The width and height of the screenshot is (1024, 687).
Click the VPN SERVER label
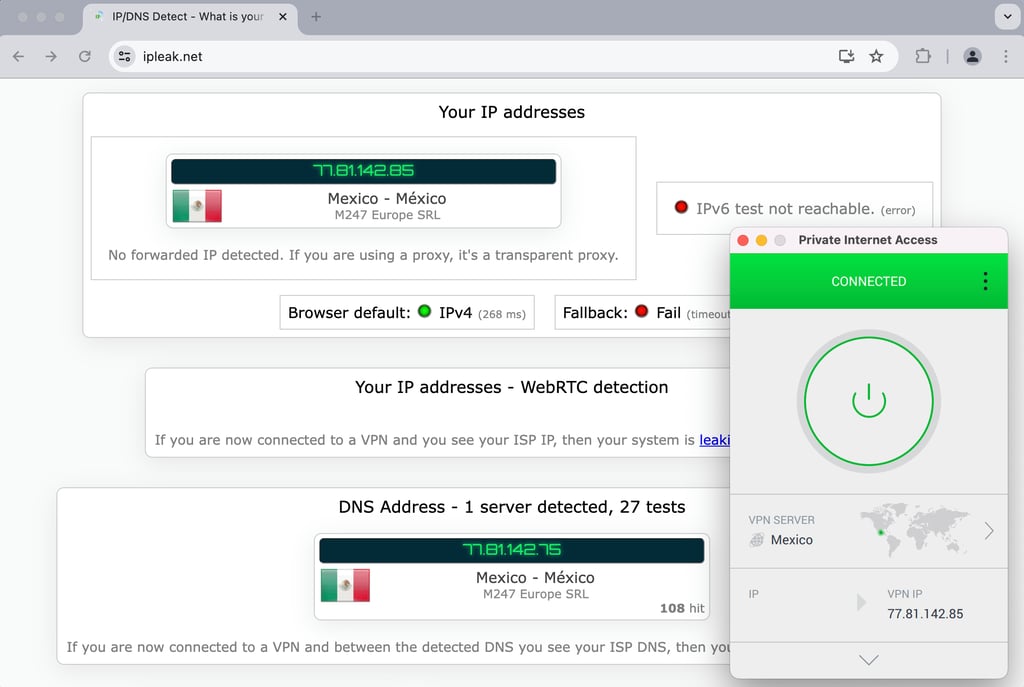tap(781, 520)
